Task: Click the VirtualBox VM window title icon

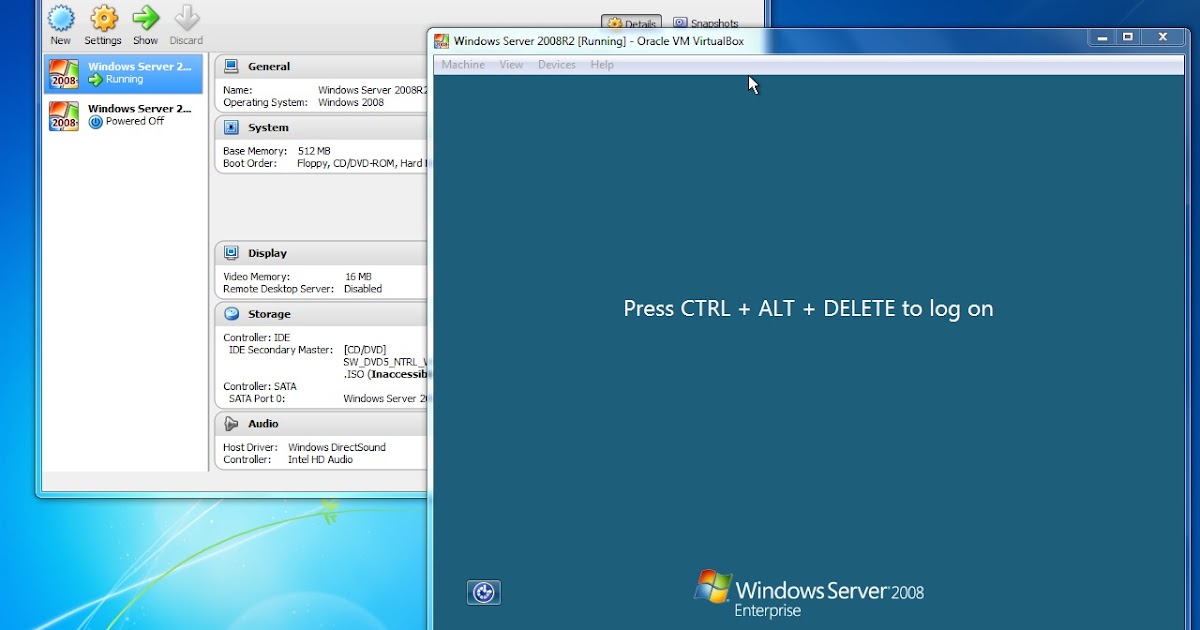Action: point(441,41)
